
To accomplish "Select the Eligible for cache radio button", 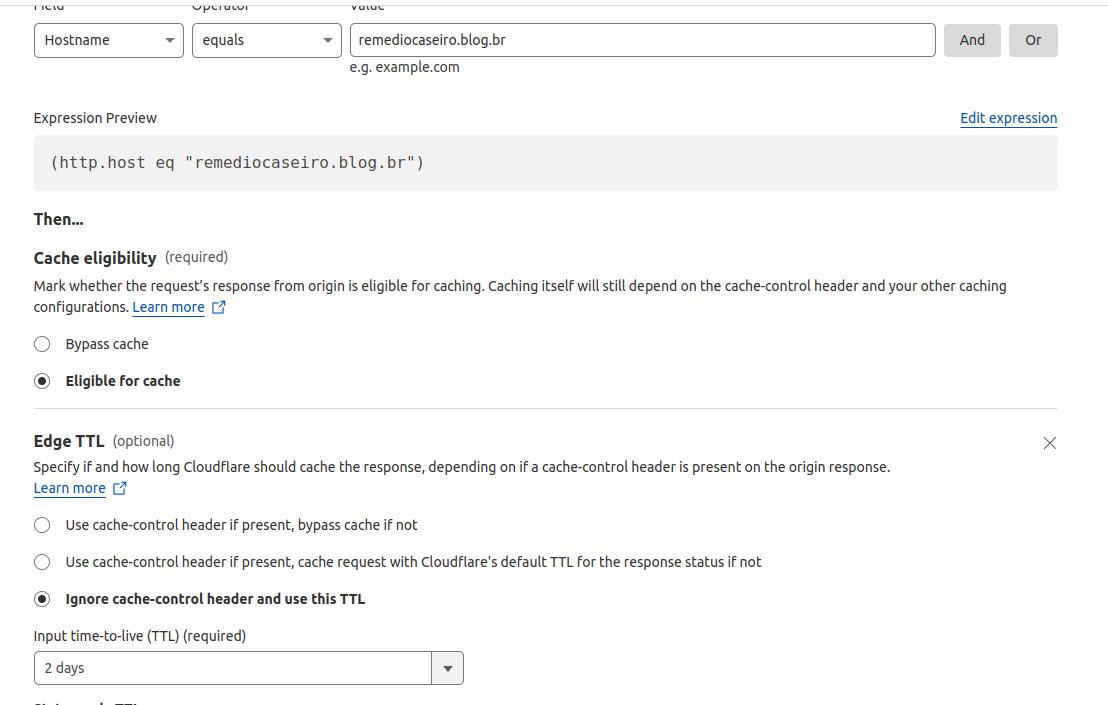I will pos(42,381).
